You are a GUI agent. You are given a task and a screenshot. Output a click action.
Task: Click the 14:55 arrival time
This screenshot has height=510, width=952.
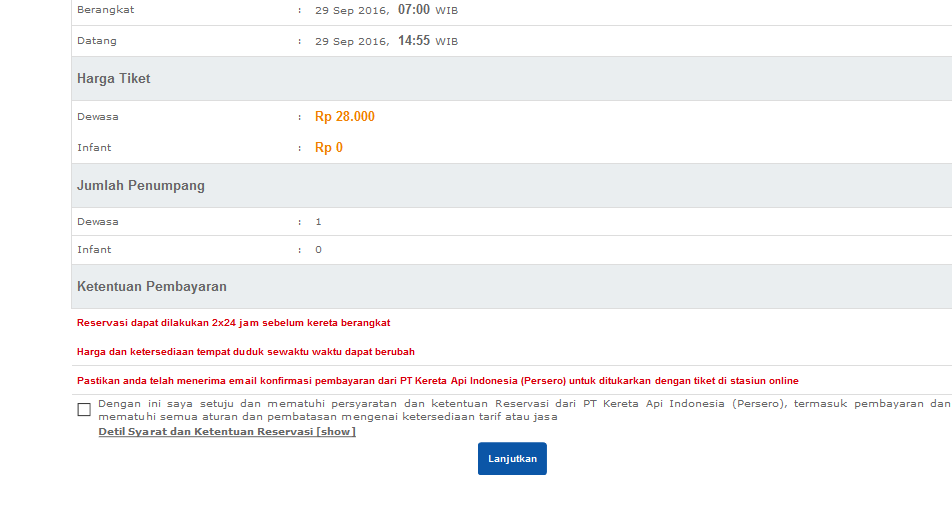[x=414, y=41]
